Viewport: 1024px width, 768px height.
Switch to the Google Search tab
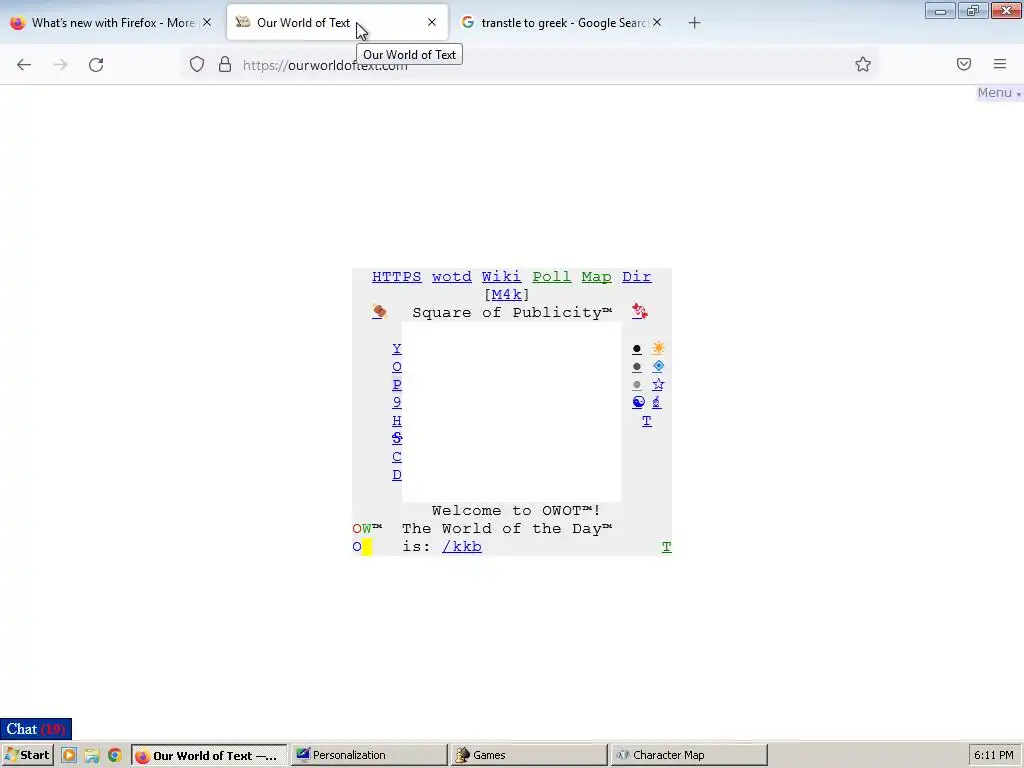tap(564, 23)
